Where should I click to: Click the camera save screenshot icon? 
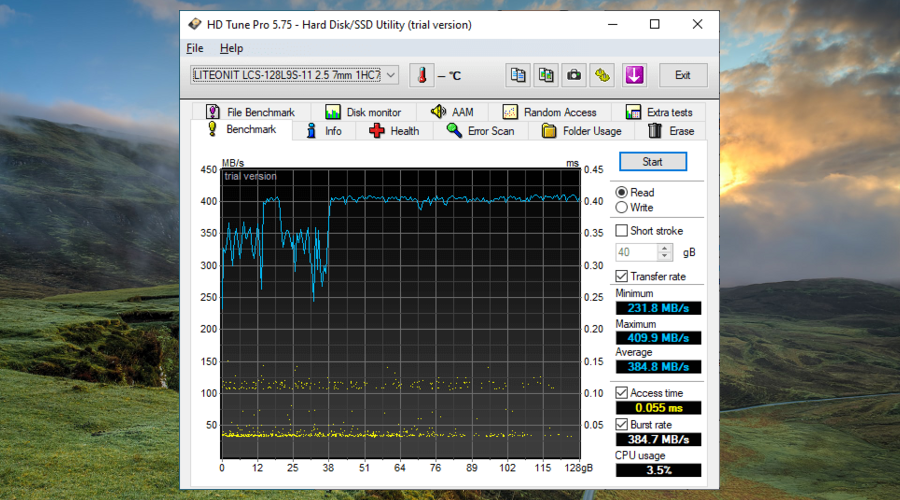pyautogui.click(x=574, y=75)
